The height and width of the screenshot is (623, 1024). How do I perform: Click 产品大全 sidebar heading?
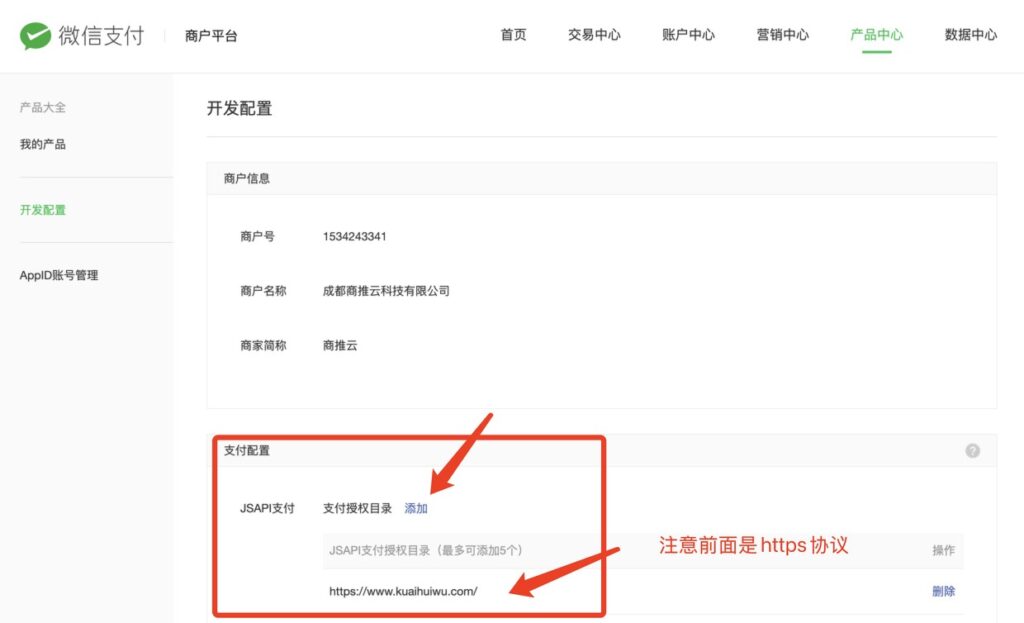click(42, 107)
